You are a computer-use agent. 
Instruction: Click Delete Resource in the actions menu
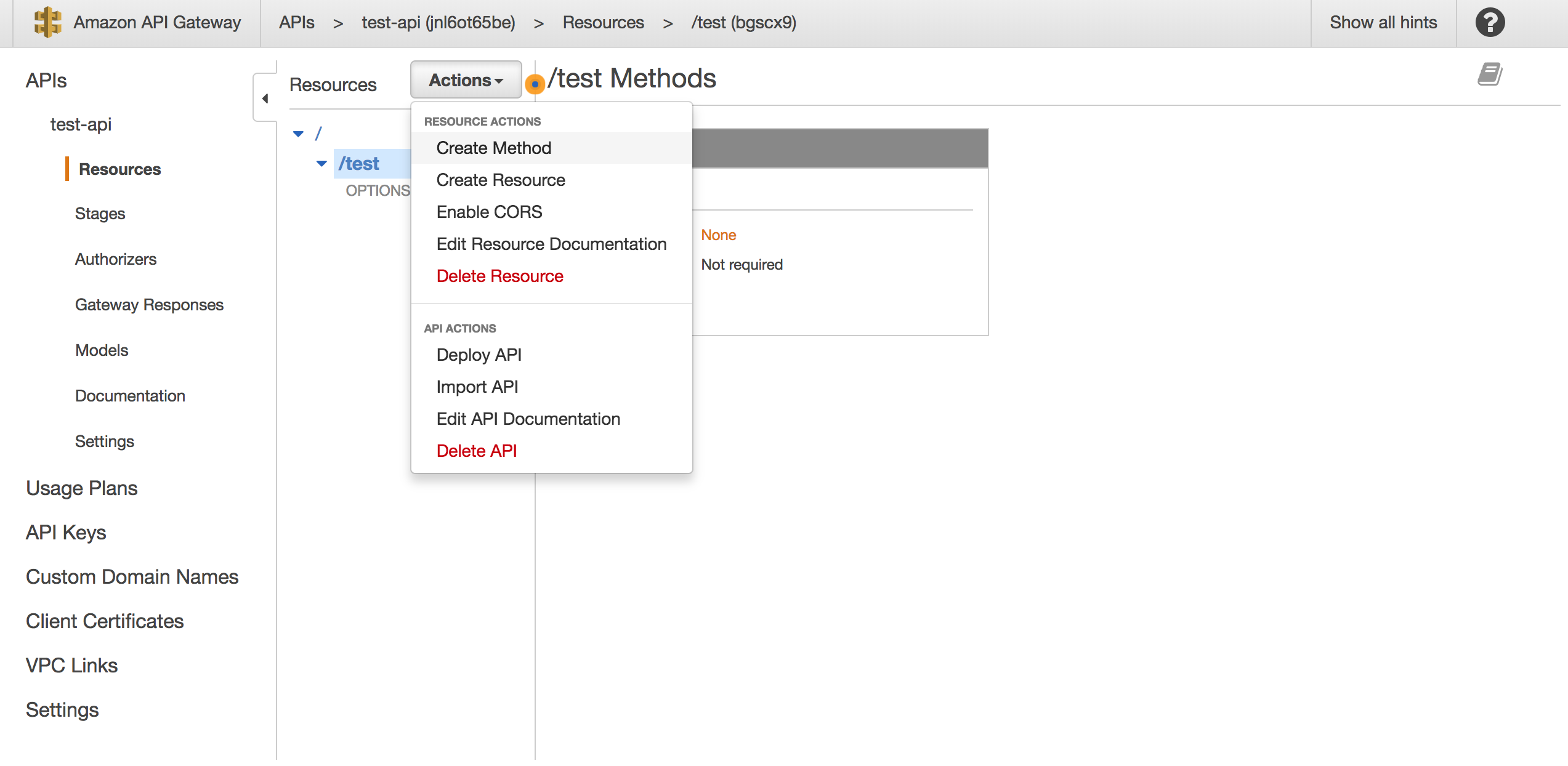499,276
